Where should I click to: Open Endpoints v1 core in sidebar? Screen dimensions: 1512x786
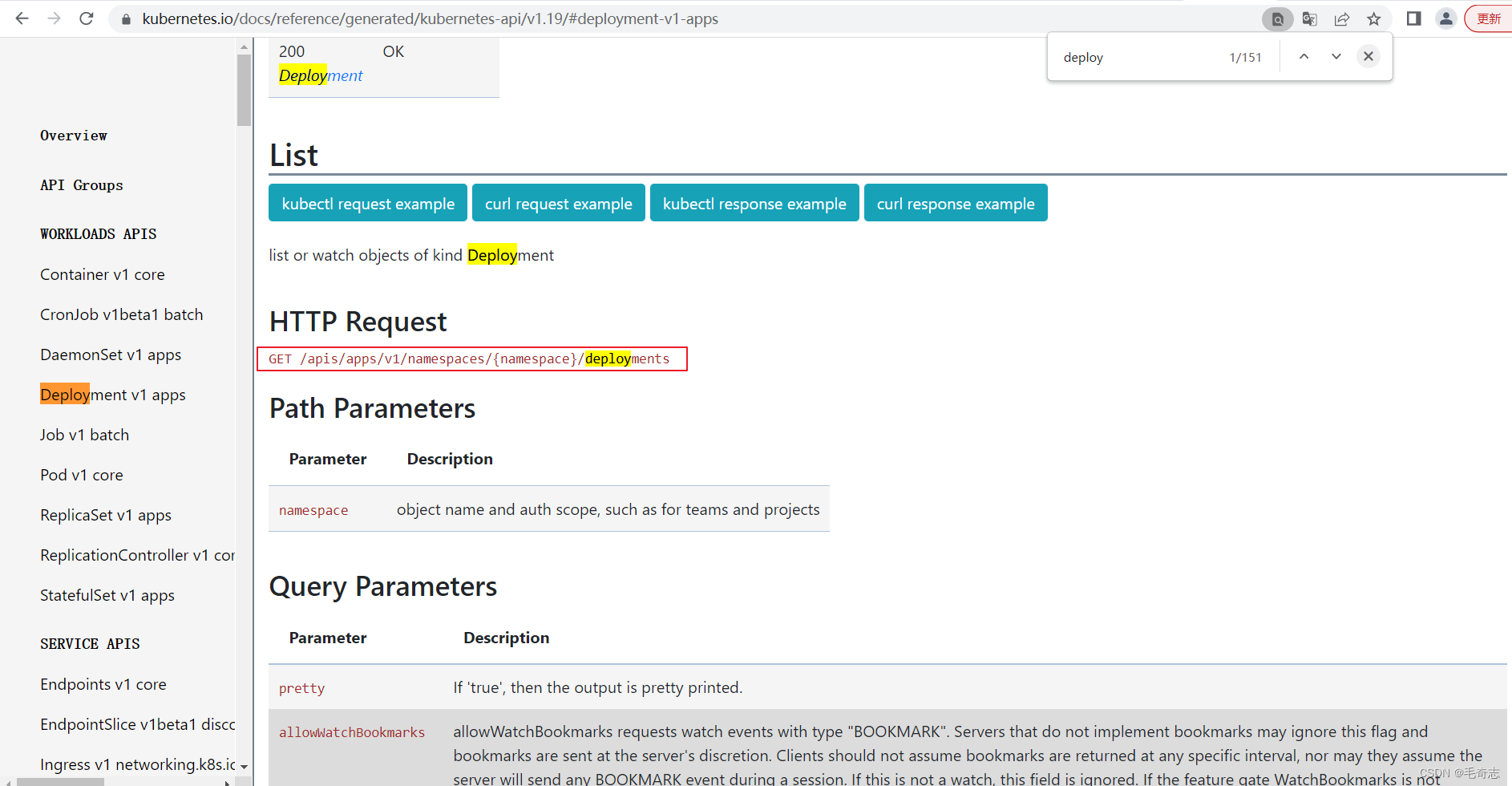[x=103, y=684]
